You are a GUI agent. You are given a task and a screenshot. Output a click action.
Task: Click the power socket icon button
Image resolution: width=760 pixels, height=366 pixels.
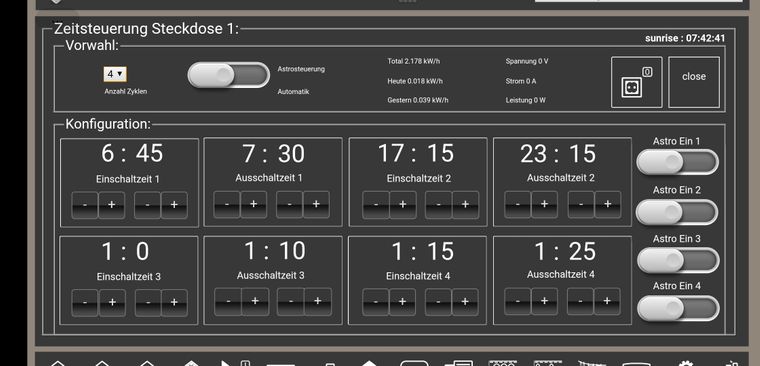pyautogui.click(x=636, y=82)
